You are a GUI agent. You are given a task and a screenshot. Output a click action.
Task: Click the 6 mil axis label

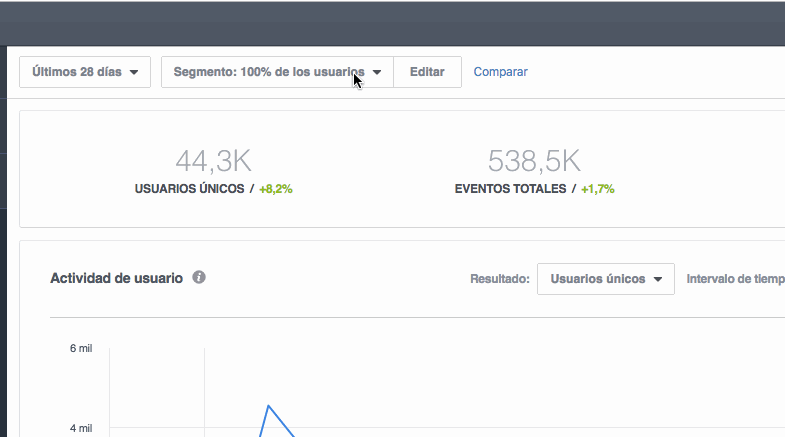coord(81,348)
